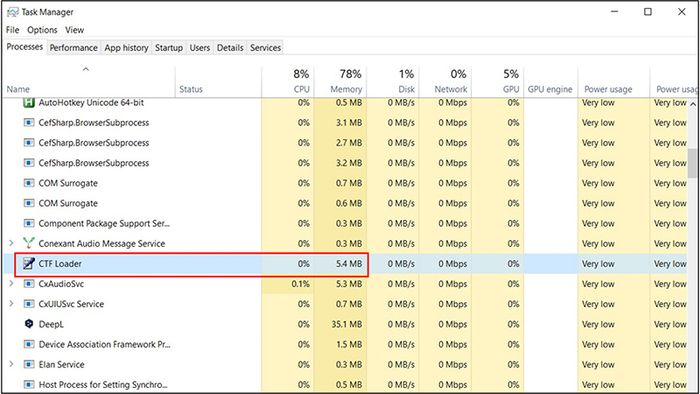Expand the Elan Service group
This screenshot has height=394, width=700.
11,365
